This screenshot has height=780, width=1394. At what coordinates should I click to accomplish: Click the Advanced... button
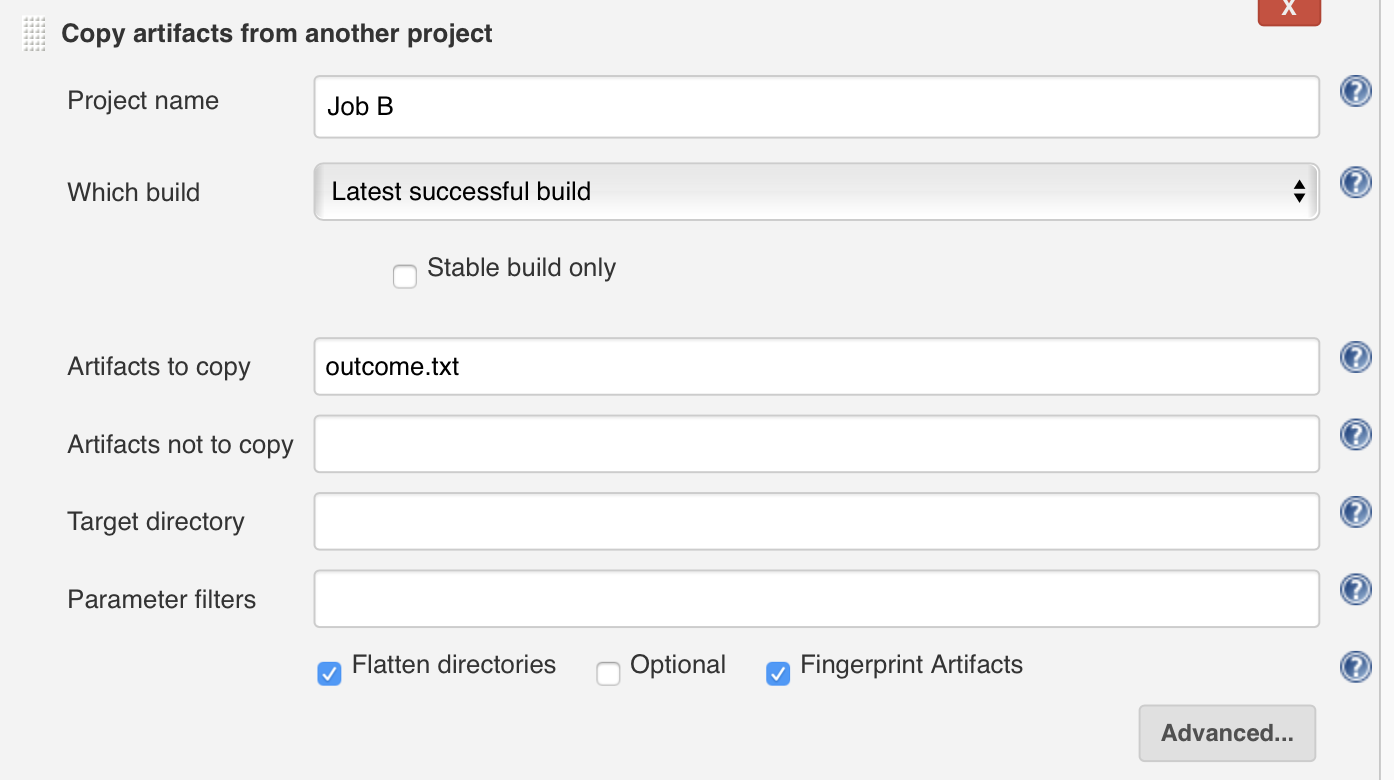(1227, 733)
